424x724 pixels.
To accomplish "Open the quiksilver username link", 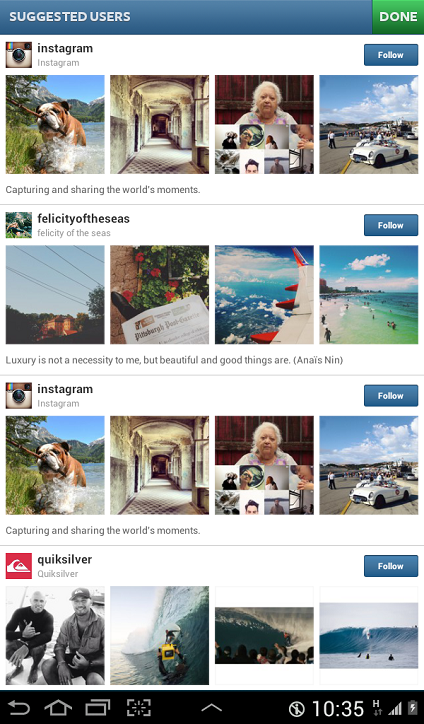I will pyautogui.click(x=65, y=560).
